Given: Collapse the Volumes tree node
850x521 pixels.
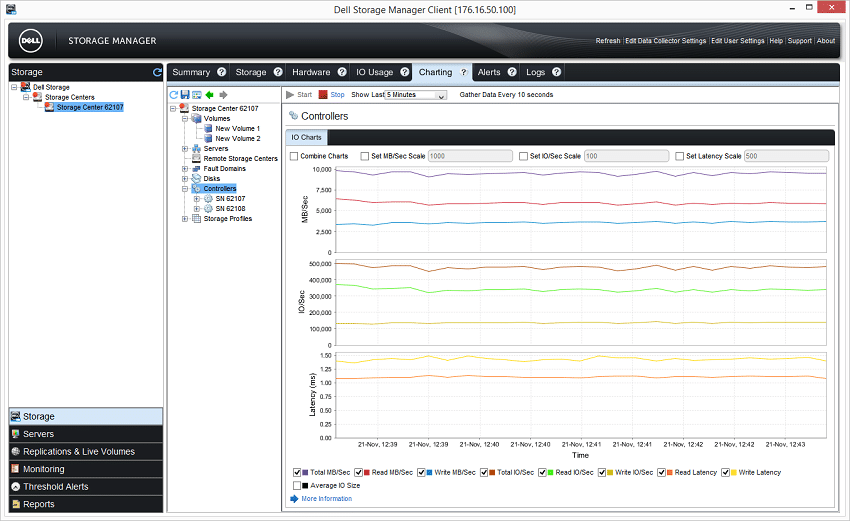Looking at the screenshot, I should coord(185,118).
